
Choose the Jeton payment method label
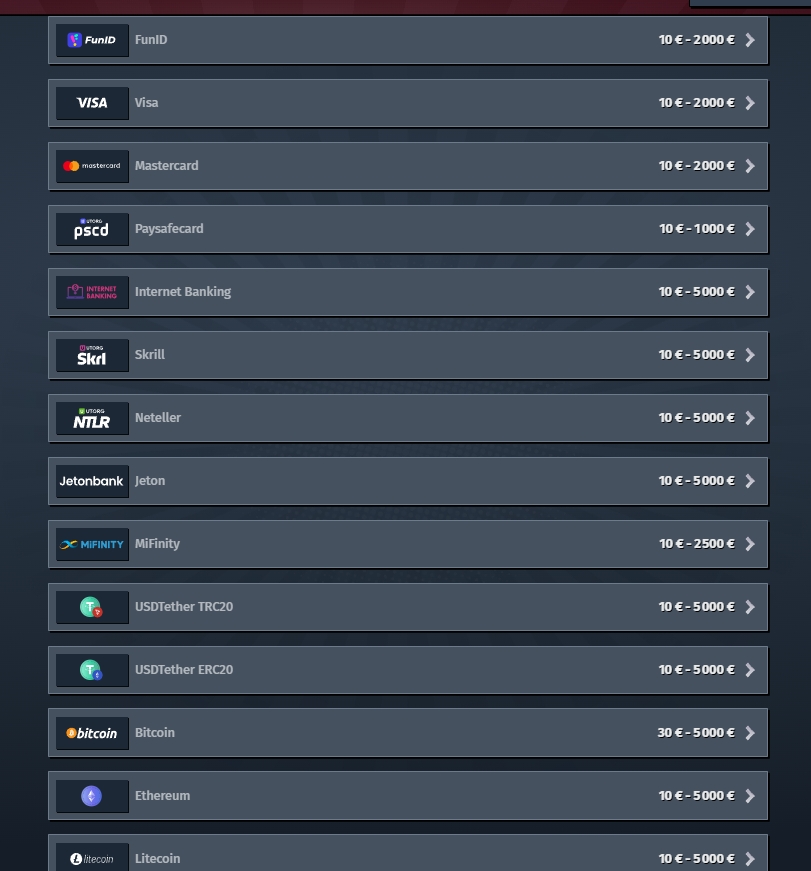click(150, 480)
